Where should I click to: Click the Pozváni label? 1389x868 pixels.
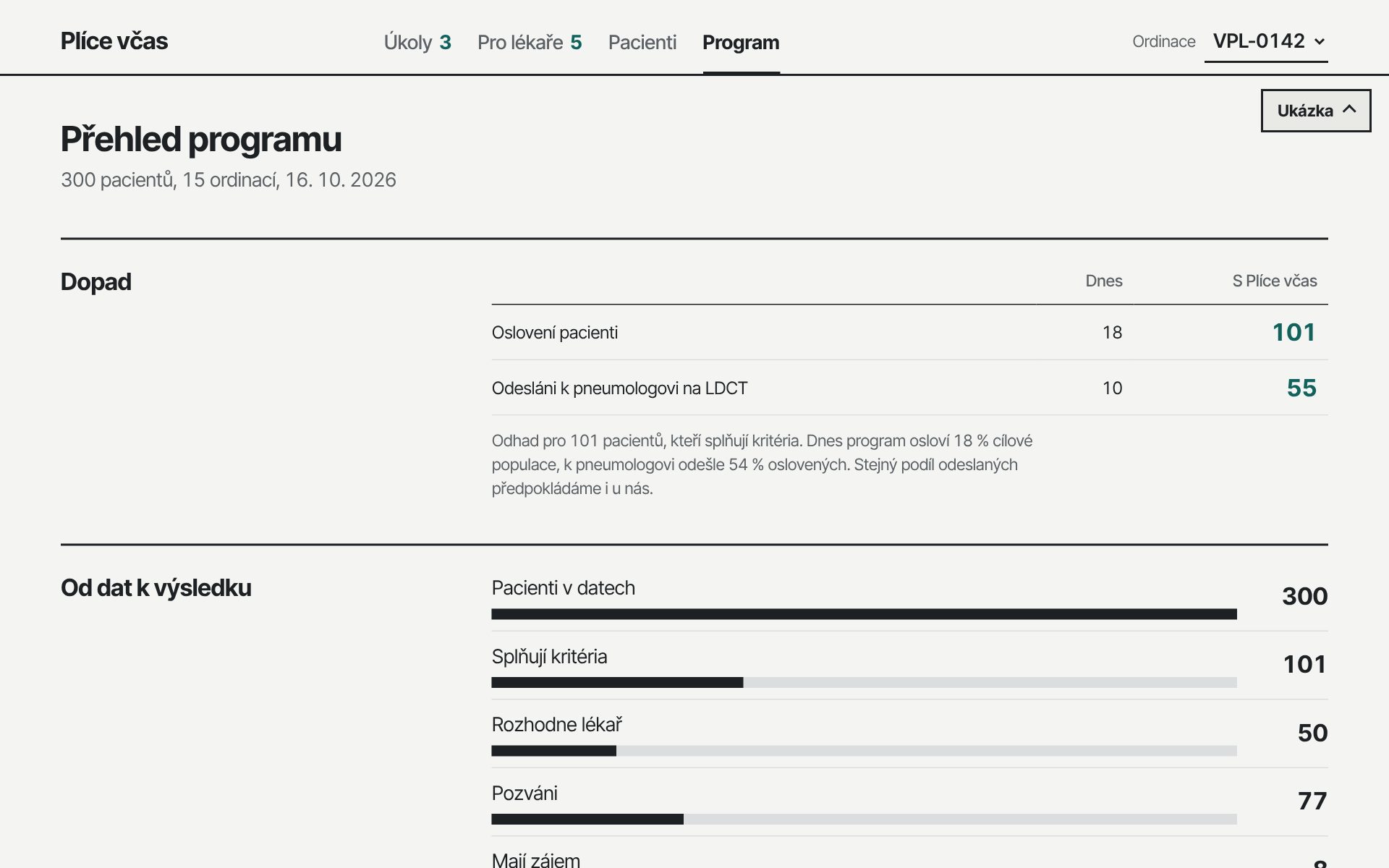tap(524, 793)
